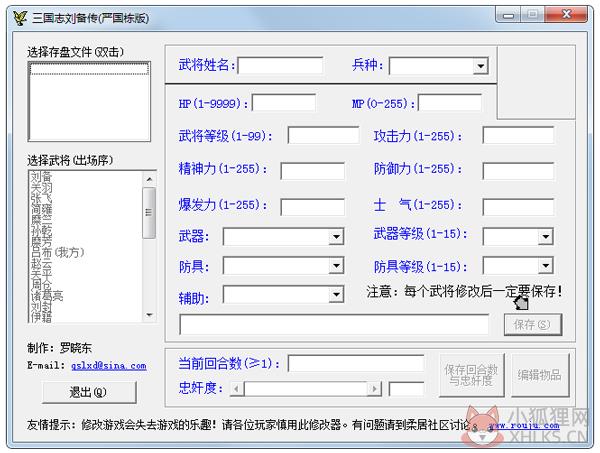
Task: Click the 忠奸度 slider track
Action: coord(305,389)
